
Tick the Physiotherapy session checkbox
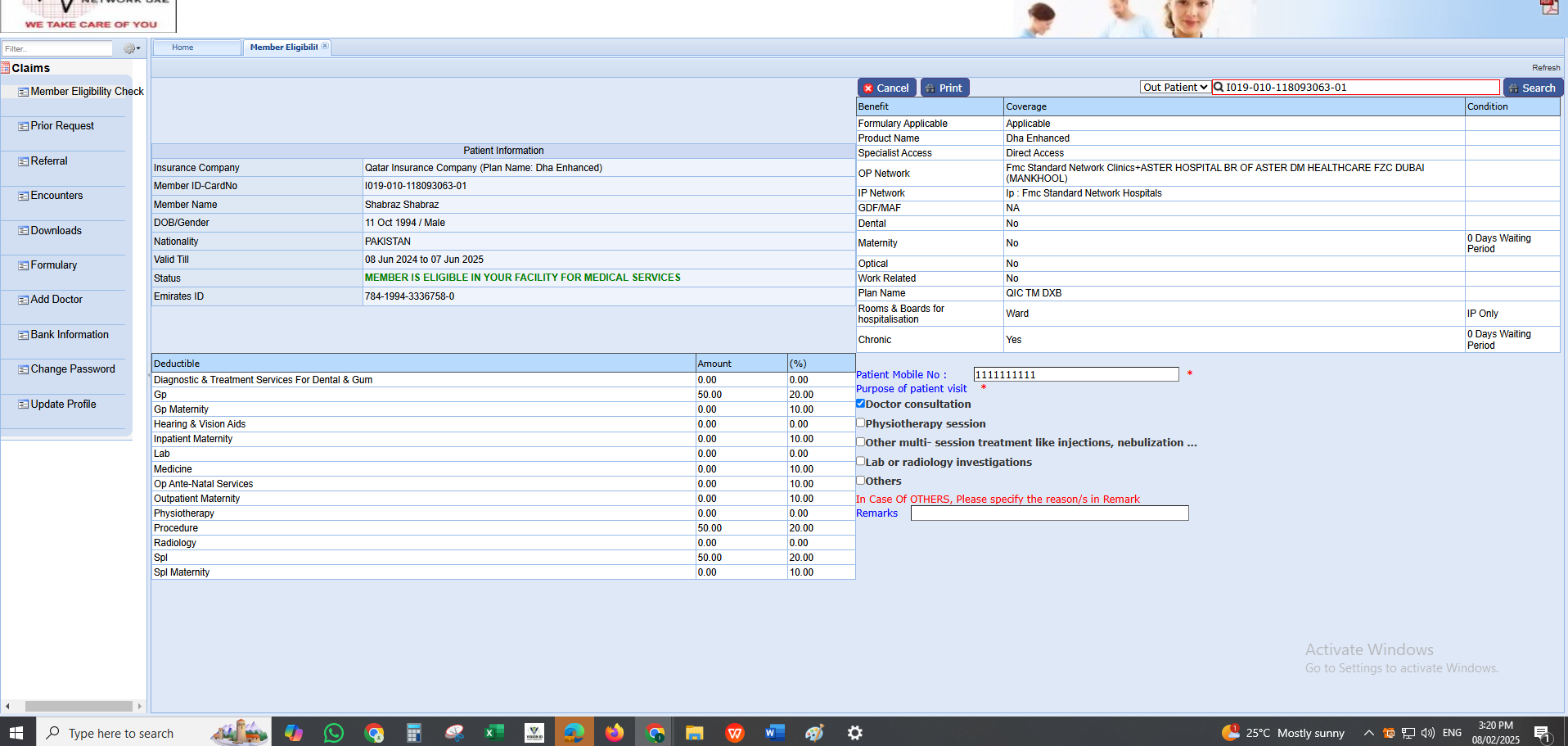(x=861, y=423)
